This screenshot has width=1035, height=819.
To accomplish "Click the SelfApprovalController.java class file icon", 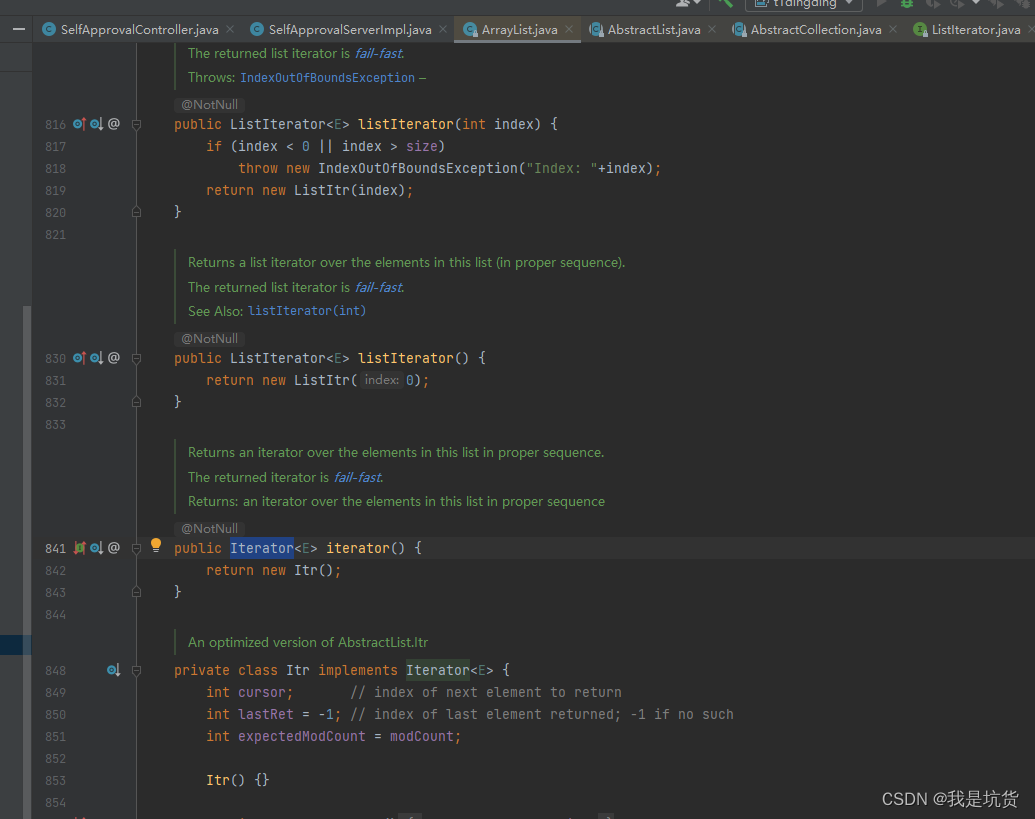I will 49,29.
